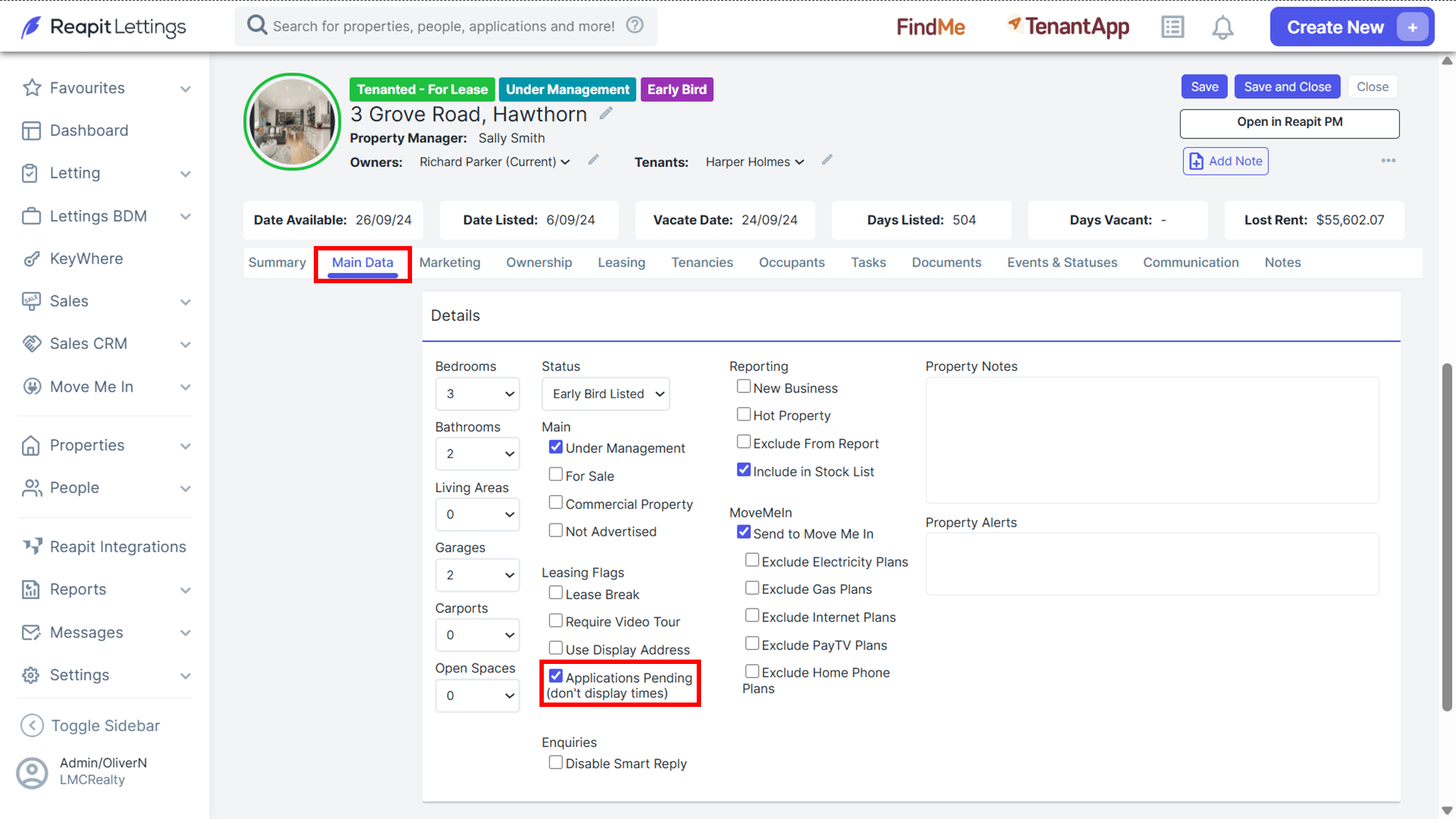Screen dimensions: 1456x819
Task: Open the Events & Statuses tab
Action: (1061, 262)
